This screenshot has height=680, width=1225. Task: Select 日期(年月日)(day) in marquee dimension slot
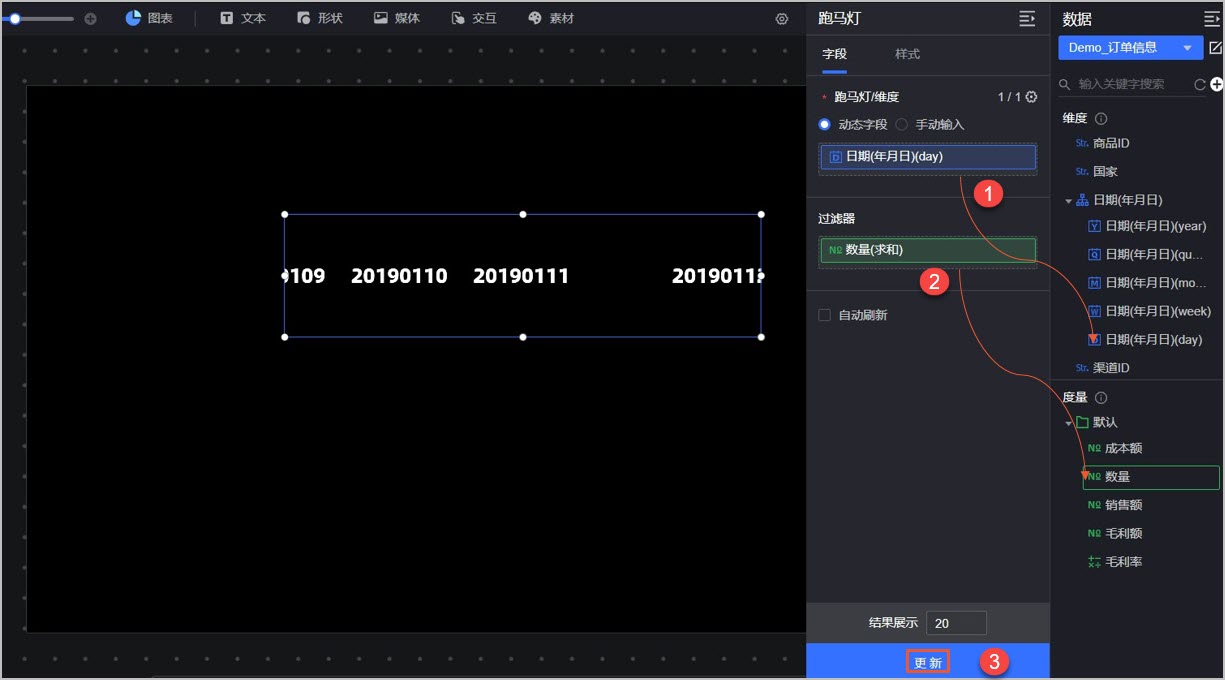pyautogui.click(x=928, y=156)
